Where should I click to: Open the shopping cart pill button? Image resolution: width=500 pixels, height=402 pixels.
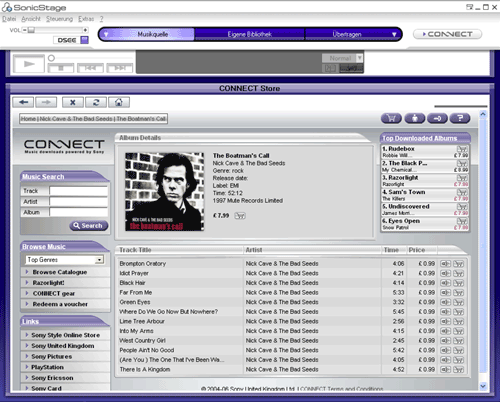391,118
